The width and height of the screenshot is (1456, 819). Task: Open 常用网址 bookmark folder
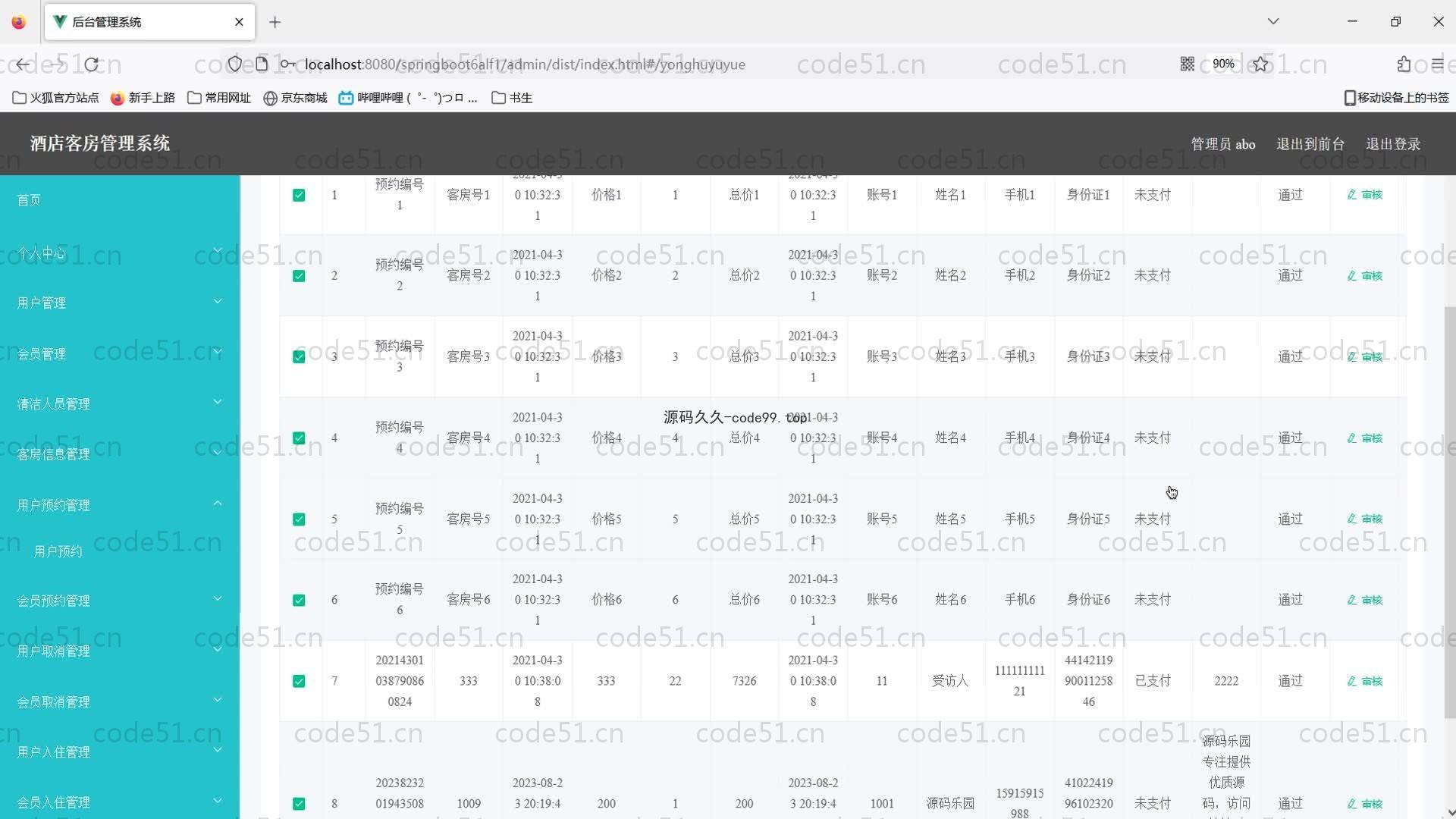(219, 98)
